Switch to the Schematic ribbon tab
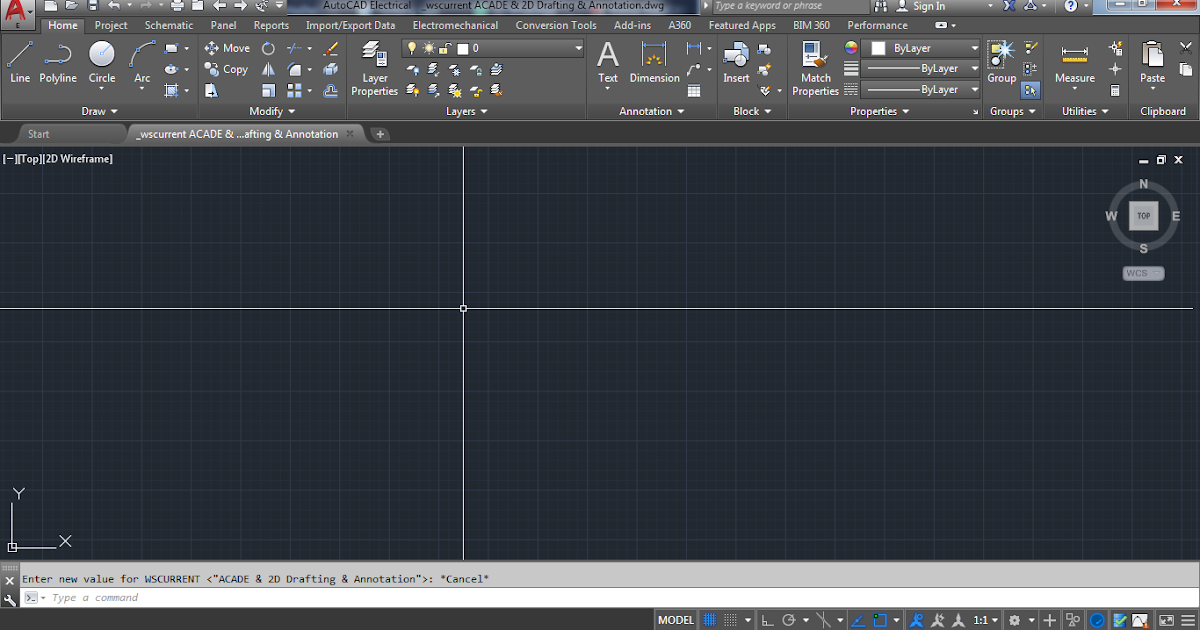This screenshot has width=1200, height=630. pyautogui.click(x=168, y=25)
